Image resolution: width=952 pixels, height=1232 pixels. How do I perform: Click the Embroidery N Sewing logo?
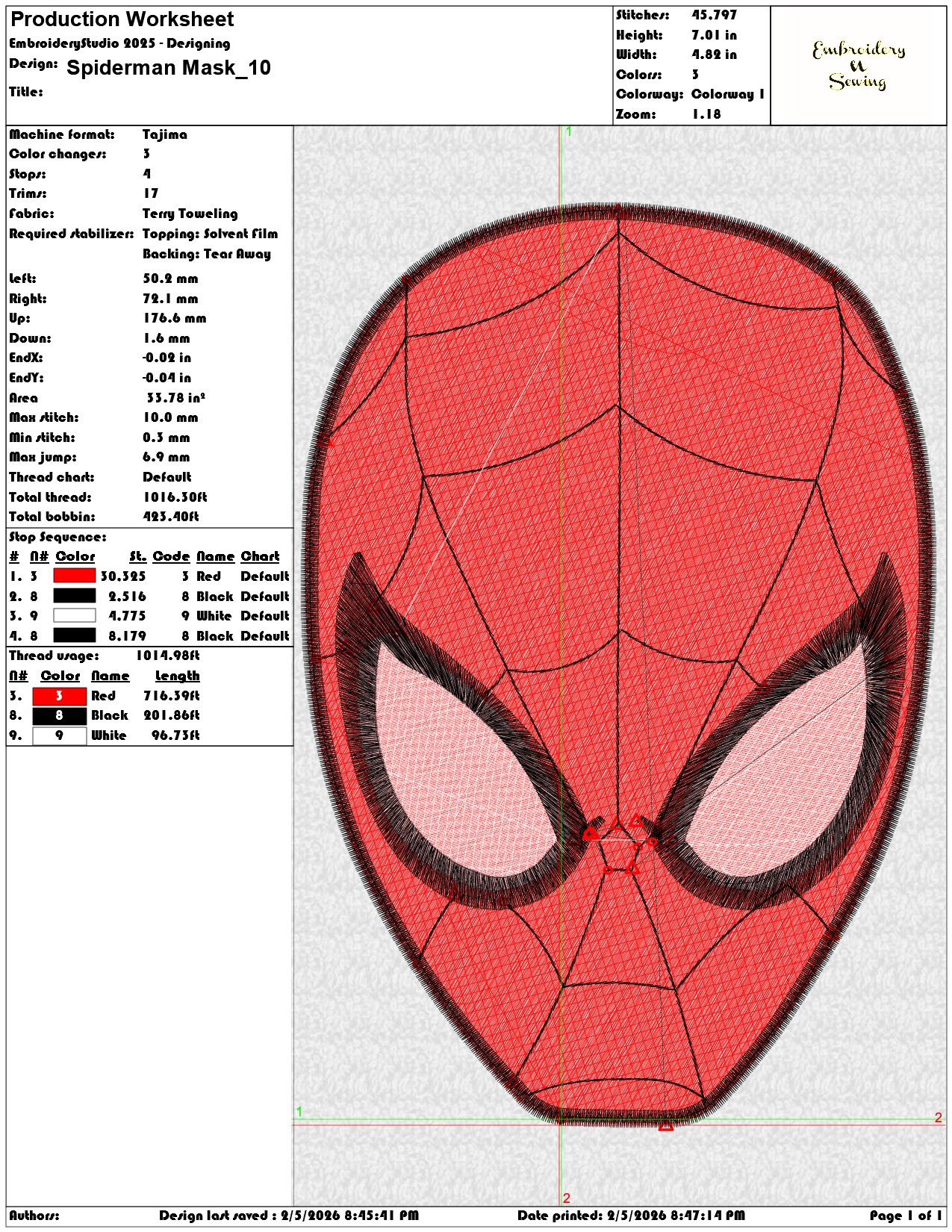coord(859,66)
